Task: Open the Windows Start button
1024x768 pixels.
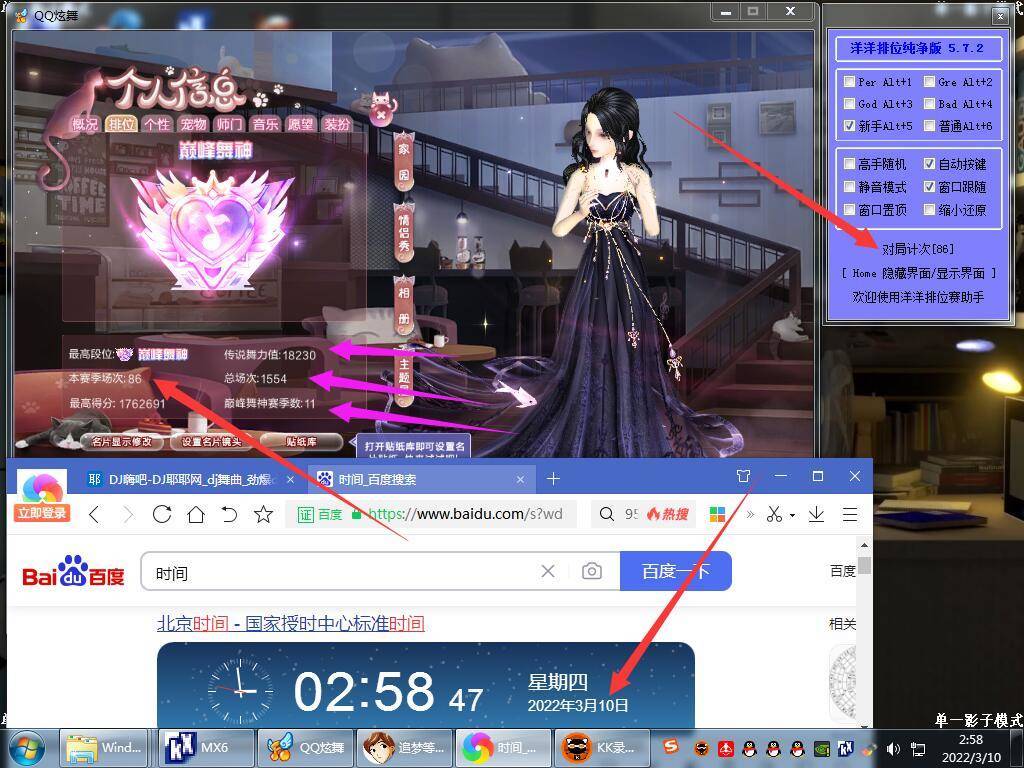Action: 27,748
